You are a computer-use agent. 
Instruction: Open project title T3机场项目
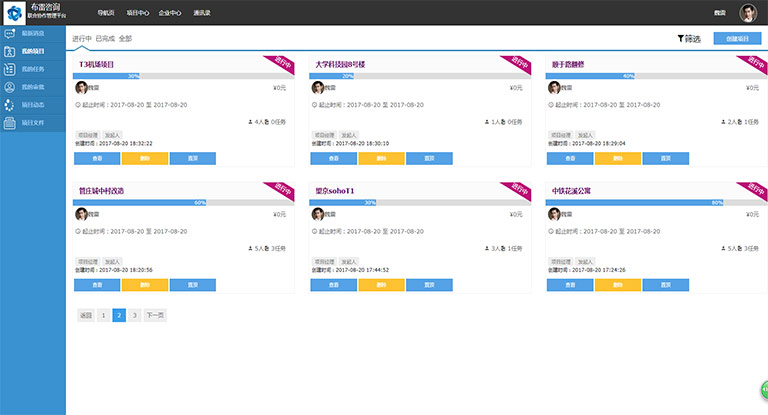[96, 64]
